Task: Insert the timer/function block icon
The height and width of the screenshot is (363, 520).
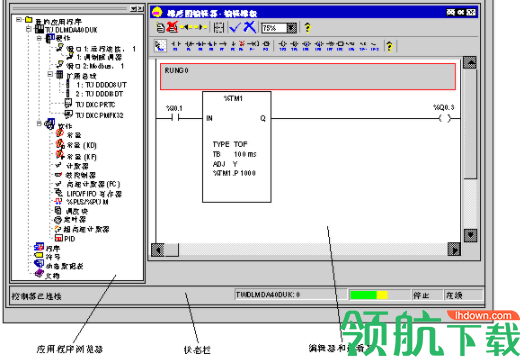Action: pyautogui.click(x=266, y=45)
